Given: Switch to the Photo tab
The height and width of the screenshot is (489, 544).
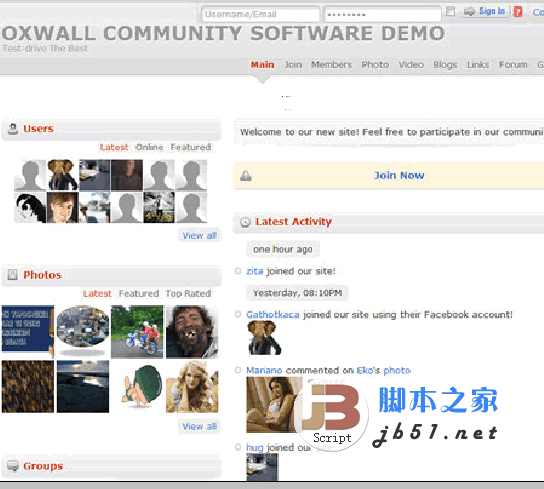Looking at the screenshot, I should [x=375, y=65].
